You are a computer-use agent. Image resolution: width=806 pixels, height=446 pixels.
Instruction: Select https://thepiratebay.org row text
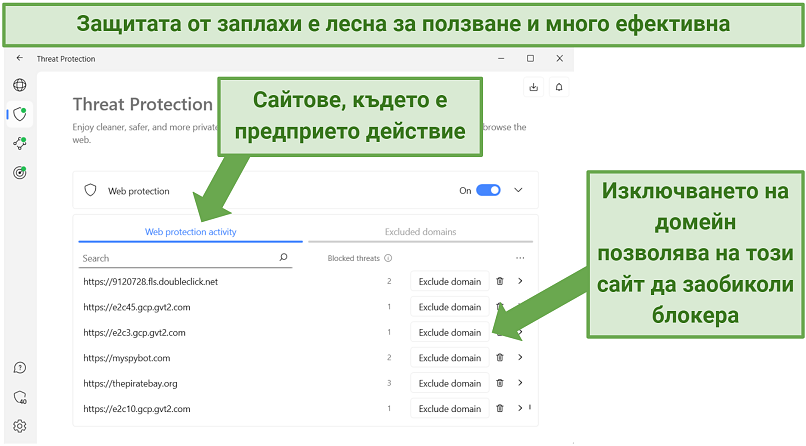pyautogui.click(x=130, y=383)
